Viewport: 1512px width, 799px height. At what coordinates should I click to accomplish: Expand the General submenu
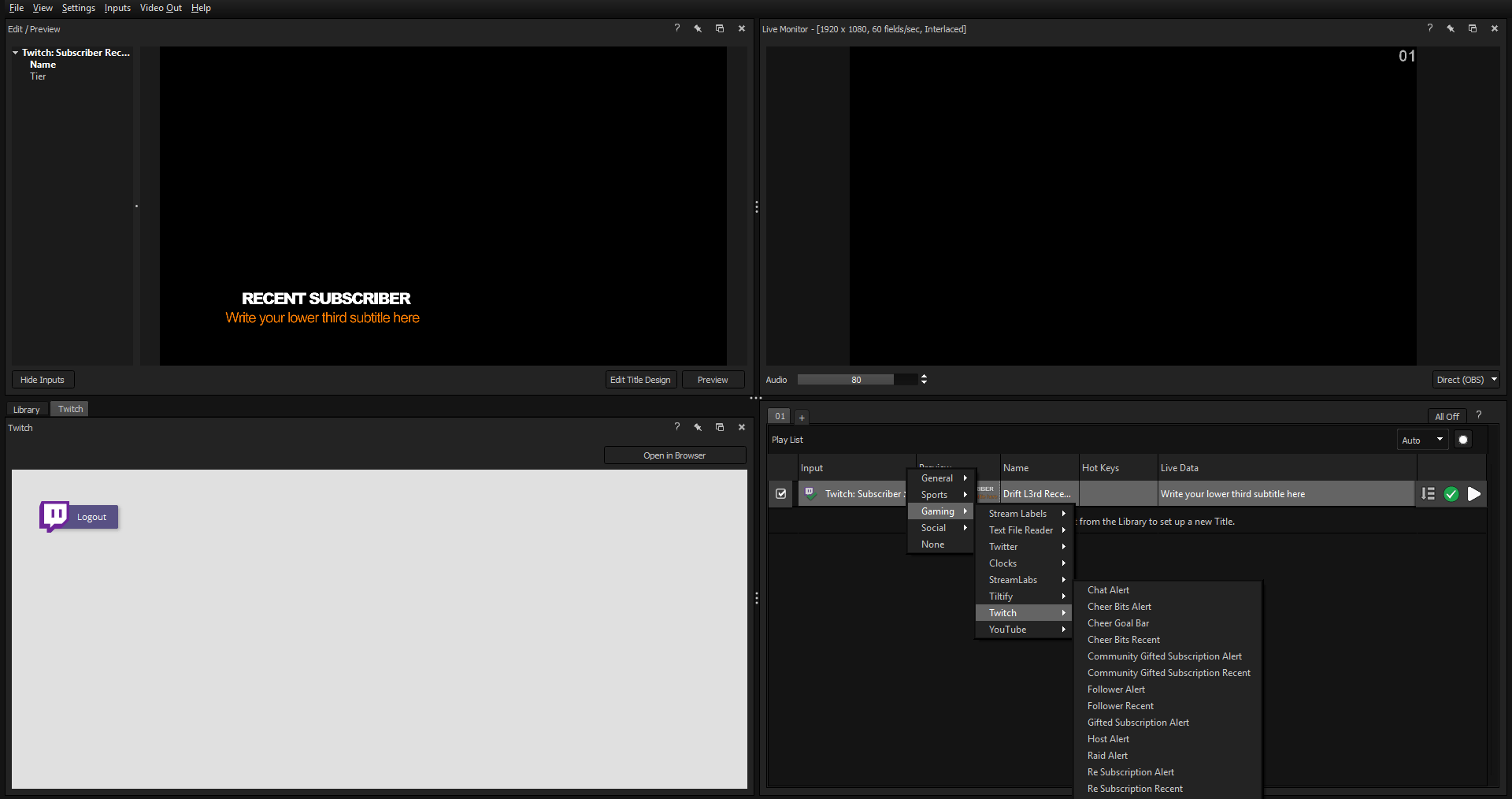(x=942, y=478)
